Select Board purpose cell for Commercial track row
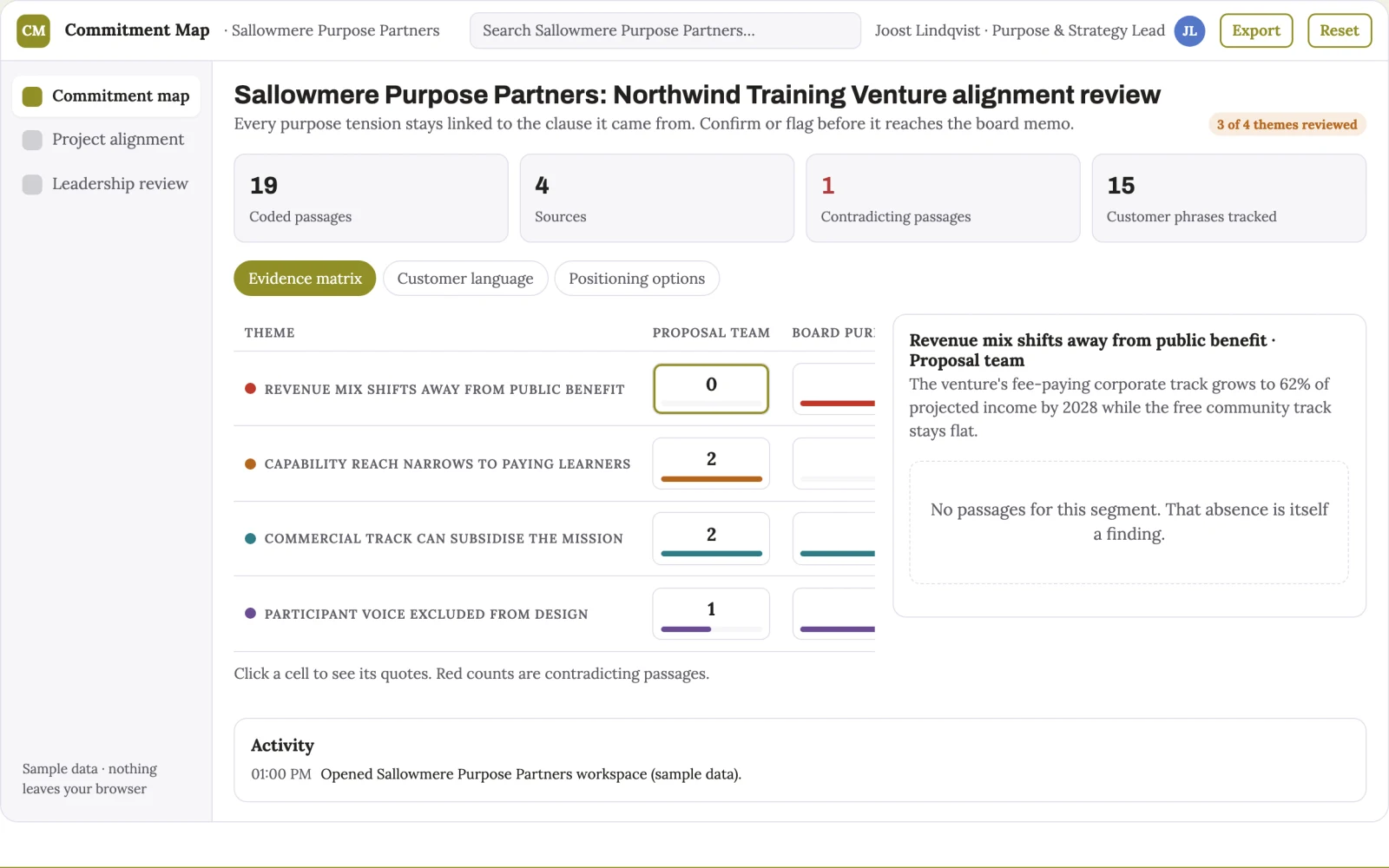The image size is (1389, 868). point(834,539)
